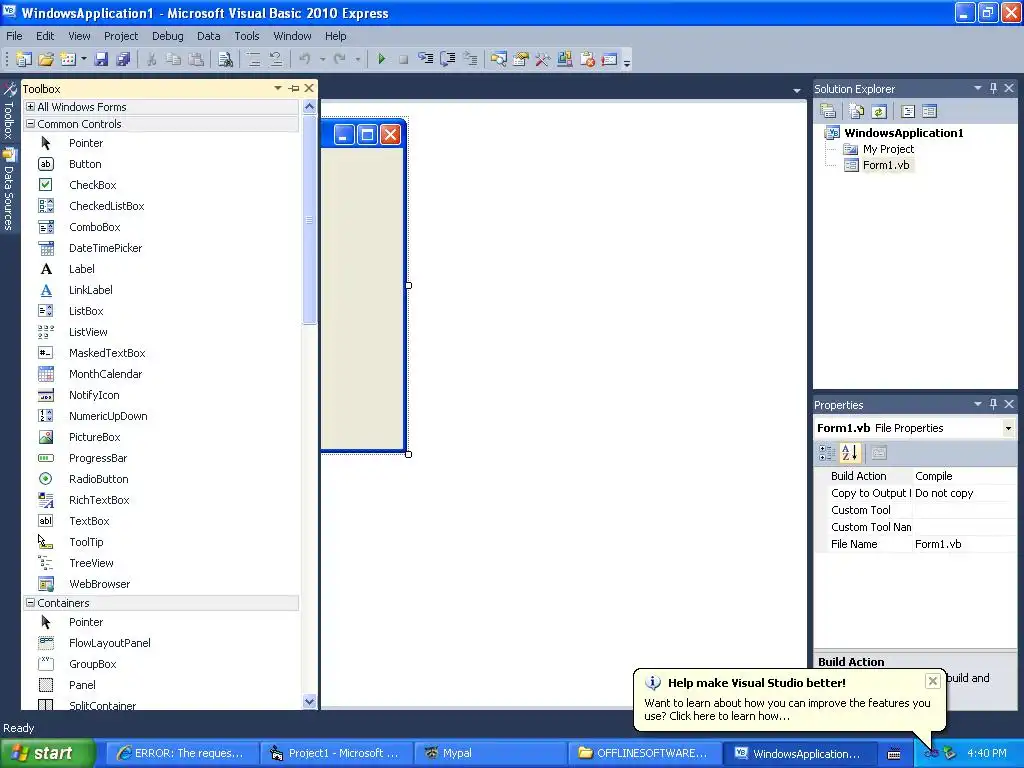Open Properties window position dropdown
This screenshot has height=768, width=1024.
pos(978,404)
